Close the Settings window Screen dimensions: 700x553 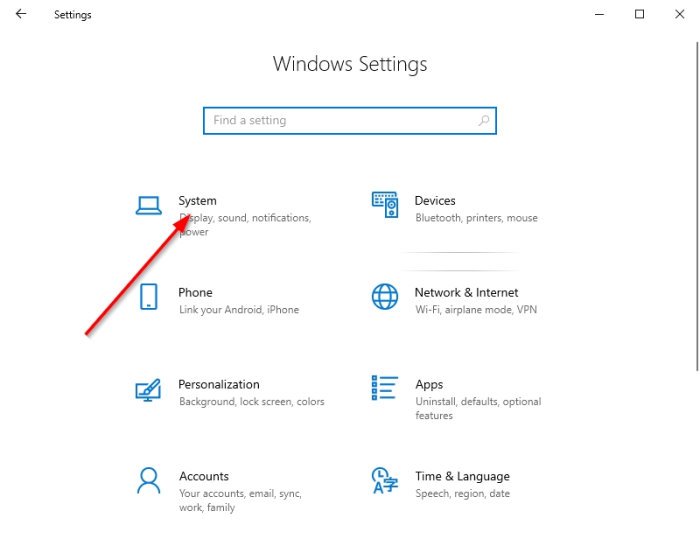[x=679, y=14]
